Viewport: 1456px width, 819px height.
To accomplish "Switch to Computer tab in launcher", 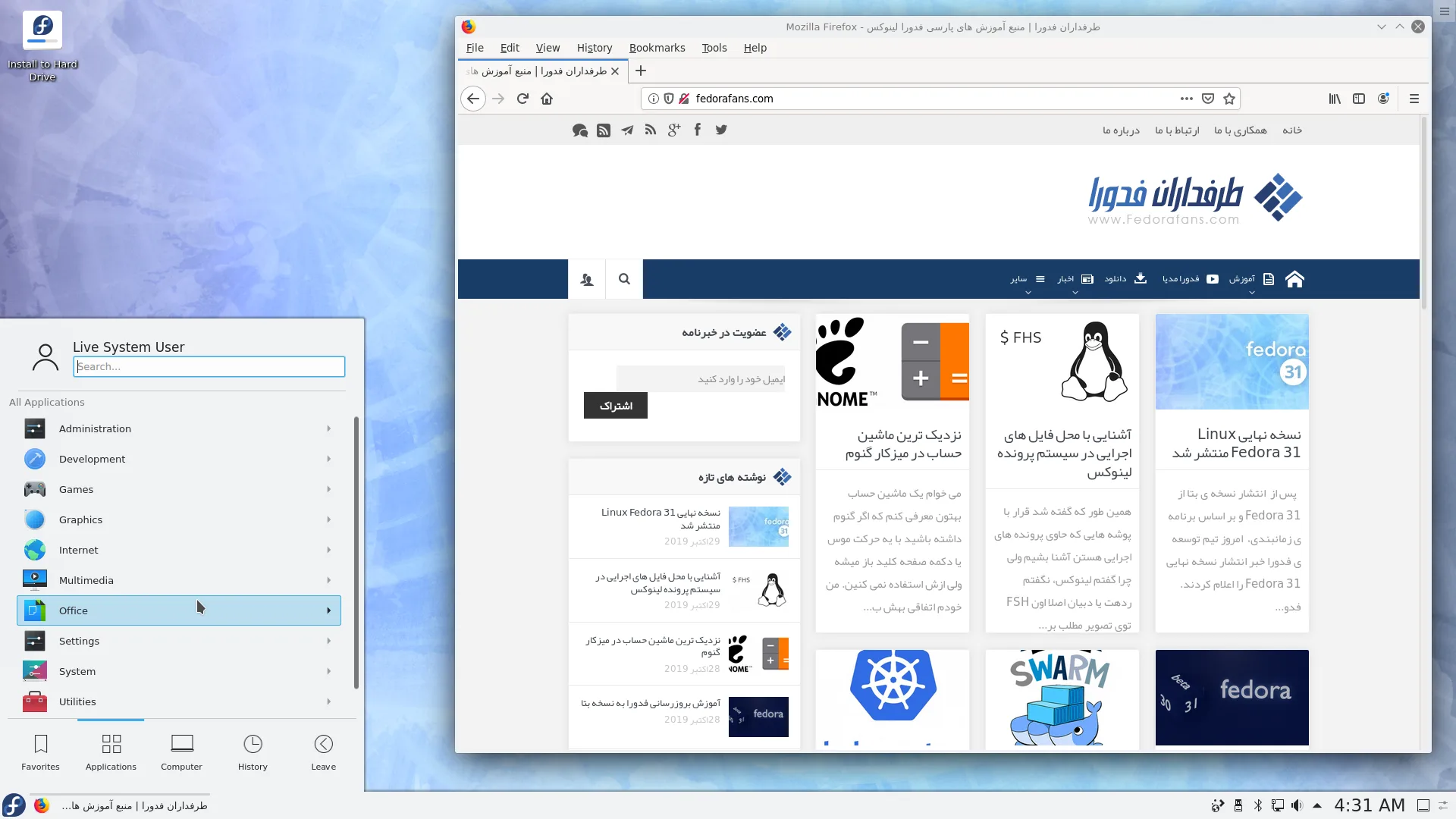I will 182,752.
